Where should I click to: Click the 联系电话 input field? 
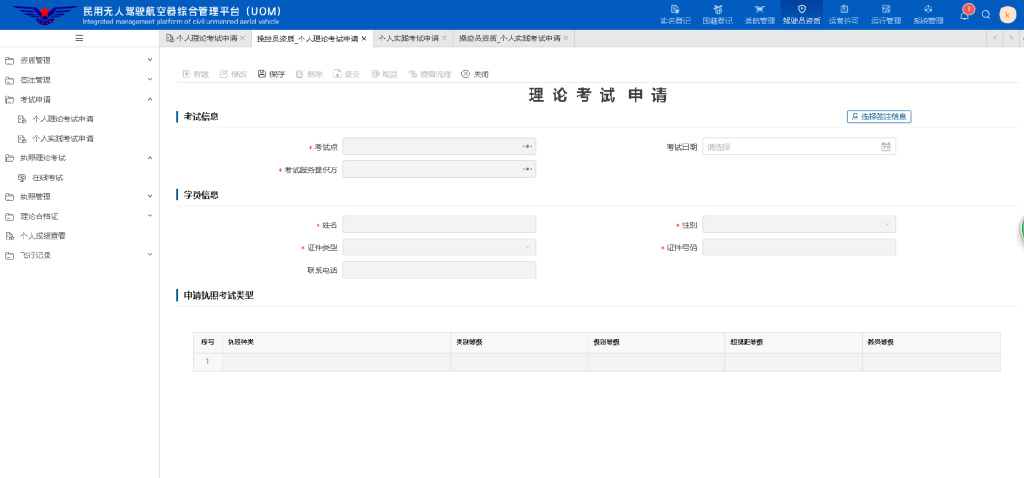(439, 270)
